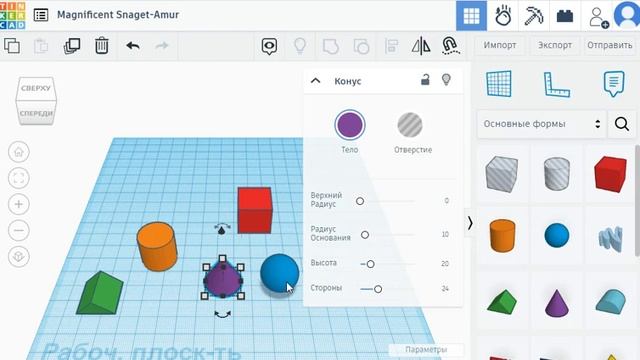This screenshot has height=360, width=640.
Task: Edit the Стороны value 24
Action: click(445, 289)
